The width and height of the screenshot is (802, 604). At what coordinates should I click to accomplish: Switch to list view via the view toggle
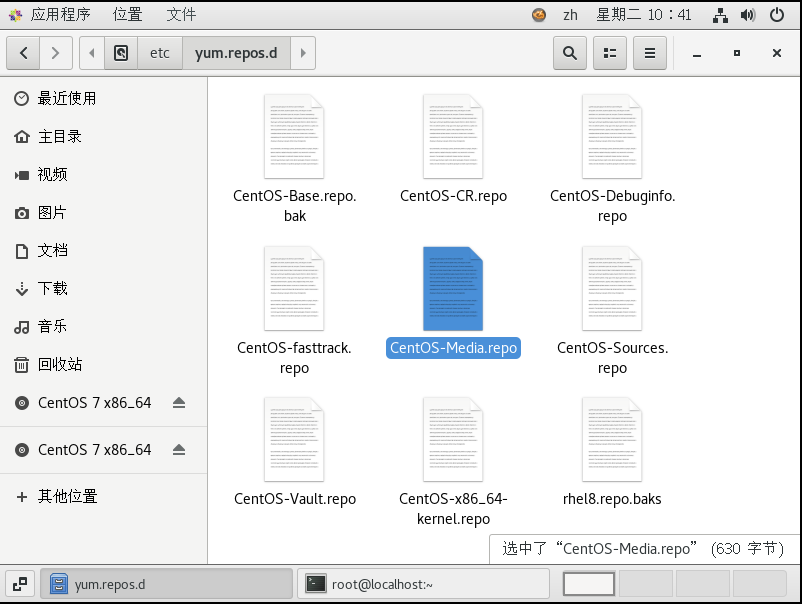tap(610, 53)
